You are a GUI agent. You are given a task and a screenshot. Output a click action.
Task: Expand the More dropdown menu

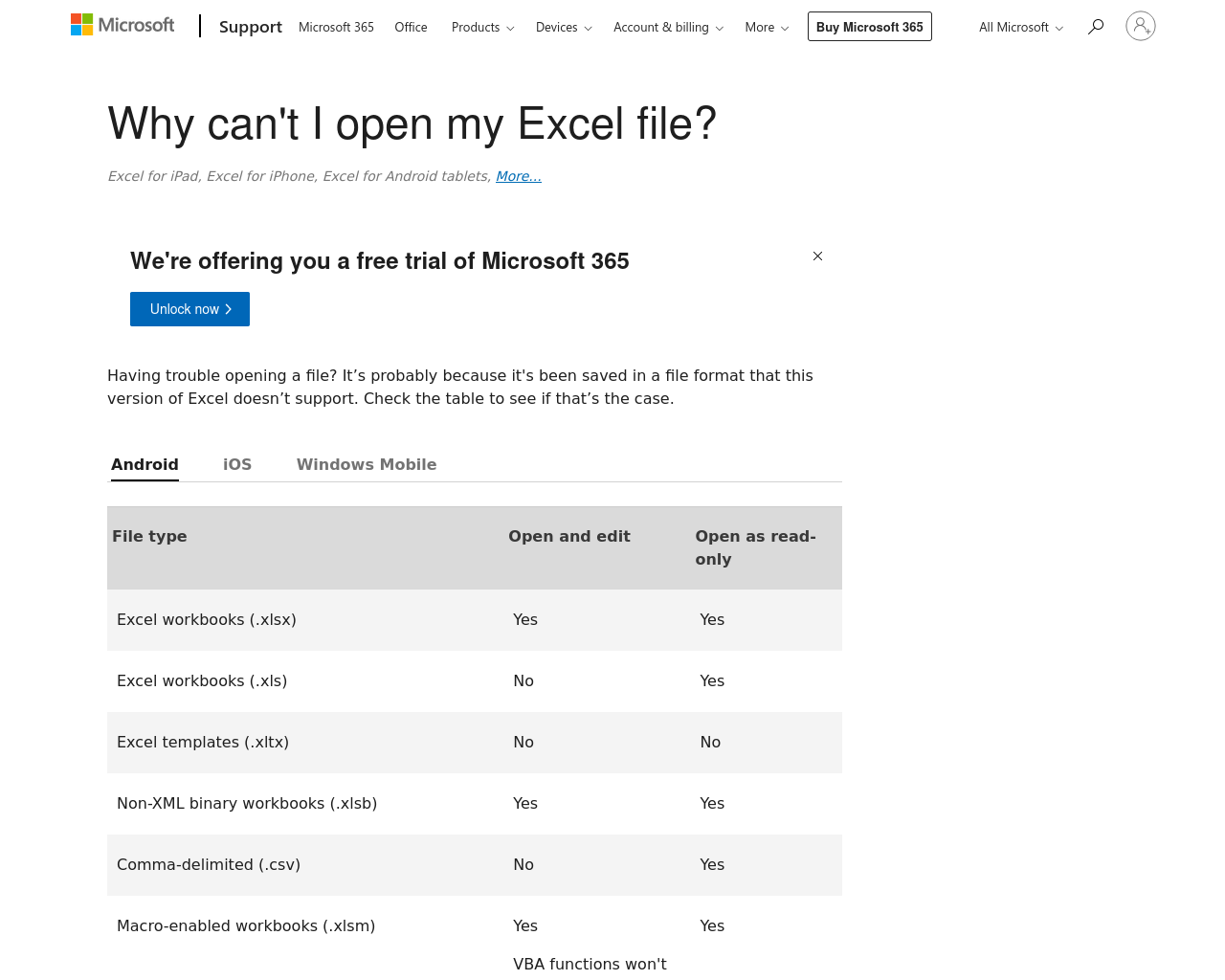coord(767,27)
